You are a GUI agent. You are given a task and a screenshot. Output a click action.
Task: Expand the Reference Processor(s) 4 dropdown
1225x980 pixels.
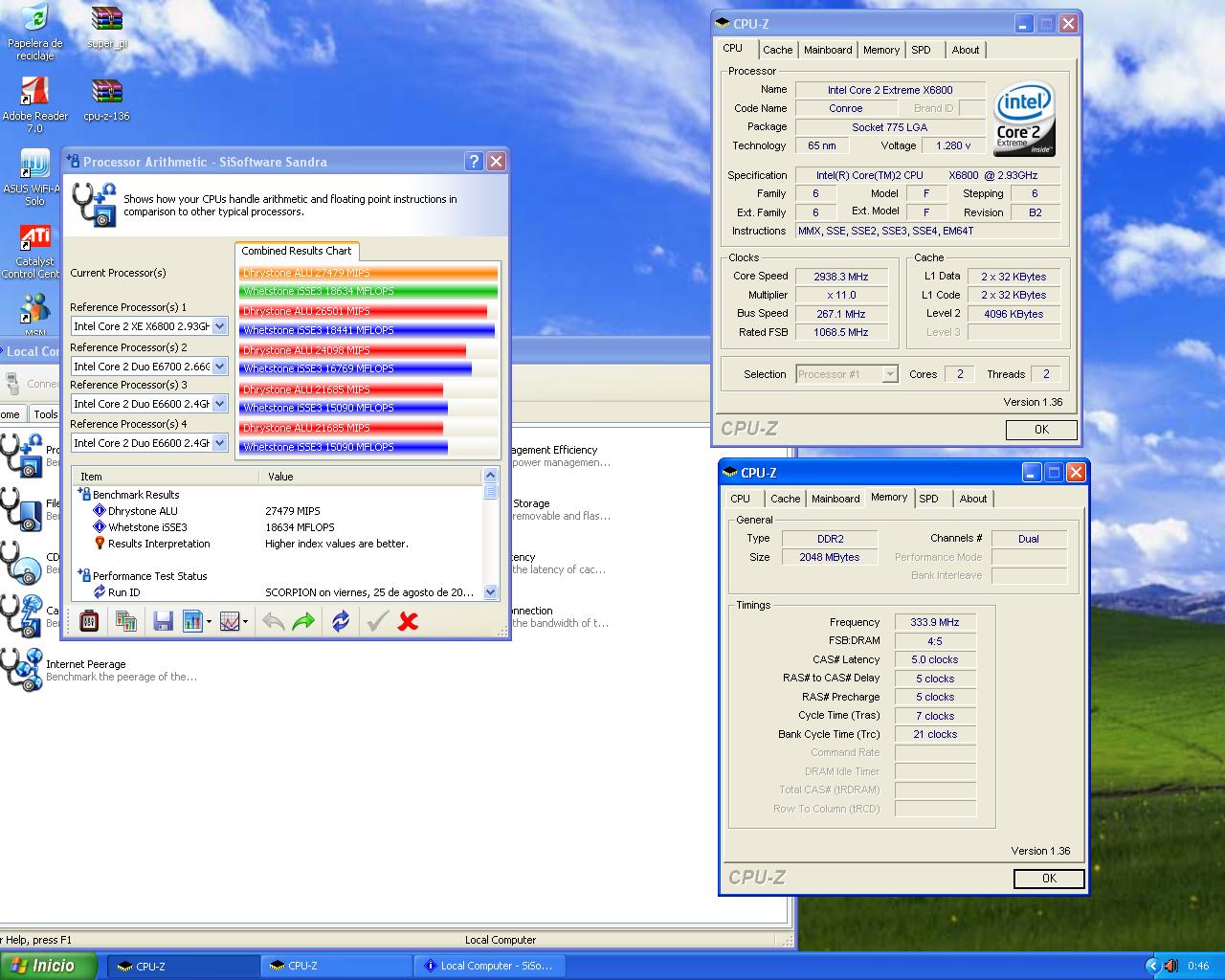coord(219,443)
